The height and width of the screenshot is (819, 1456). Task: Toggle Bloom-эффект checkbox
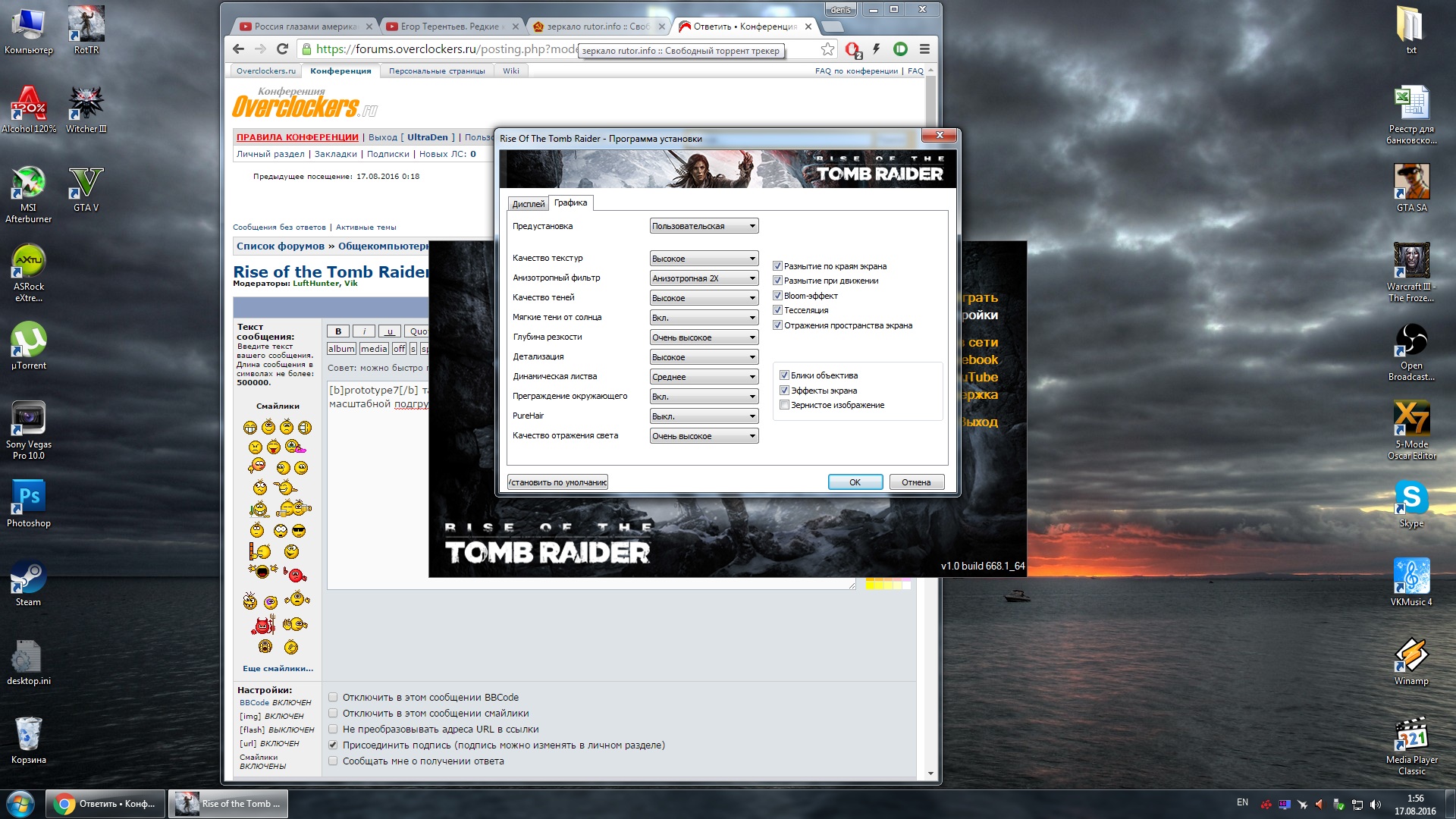[x=777, y=296]
